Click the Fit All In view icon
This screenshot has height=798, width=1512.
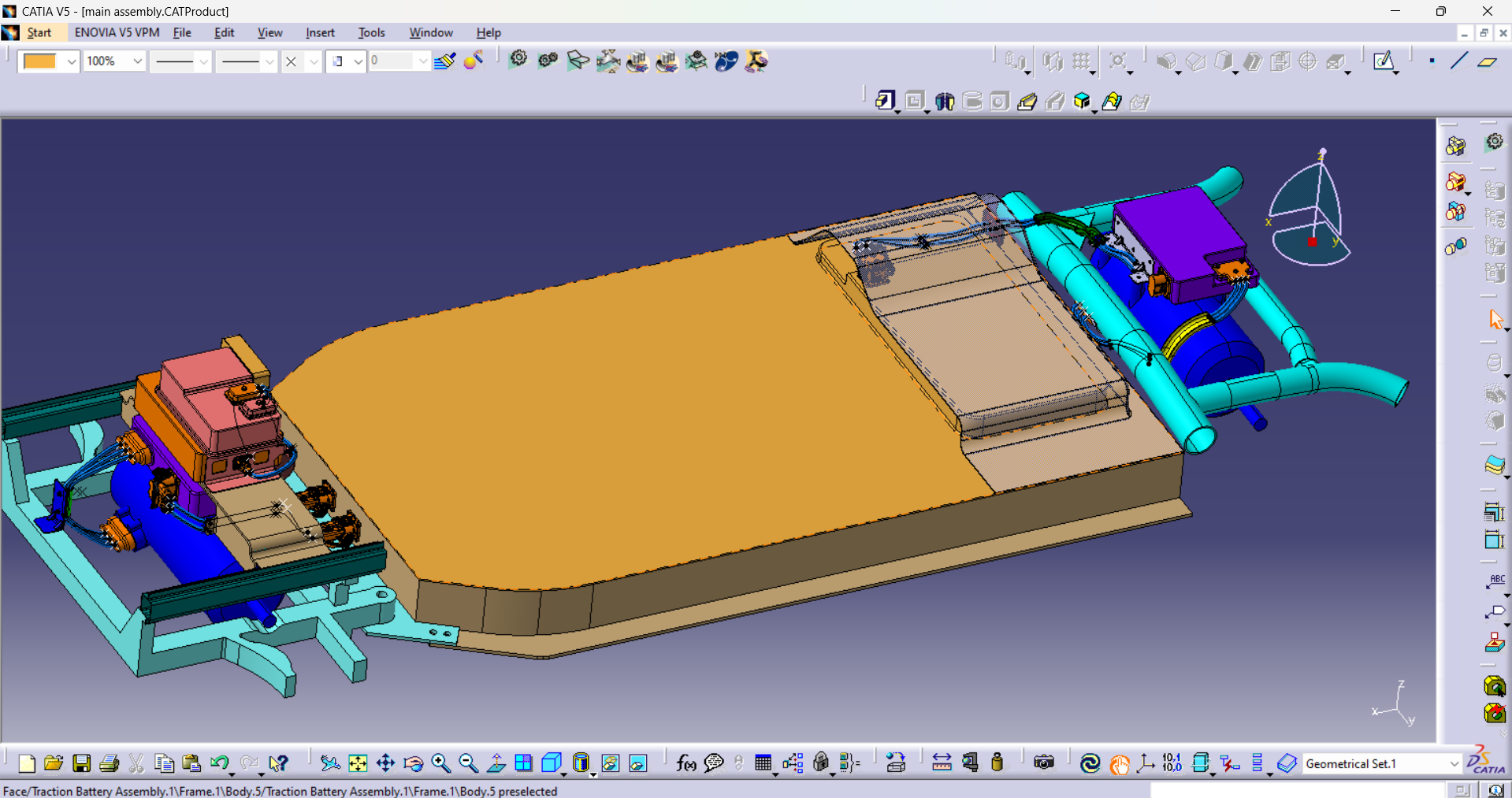pyautogui.click(x=358, y=763)
